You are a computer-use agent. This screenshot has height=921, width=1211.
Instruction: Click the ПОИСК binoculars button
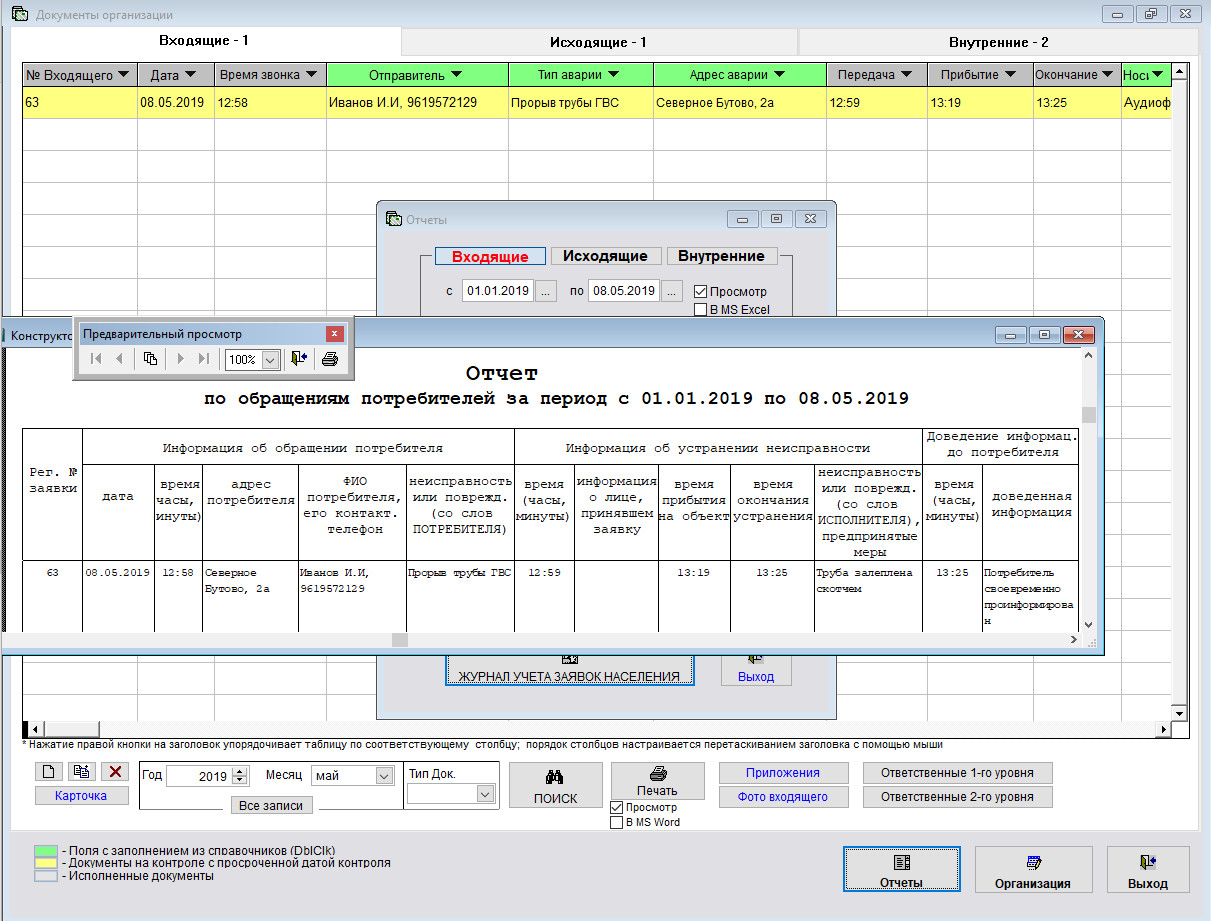[x=556, y=785]
